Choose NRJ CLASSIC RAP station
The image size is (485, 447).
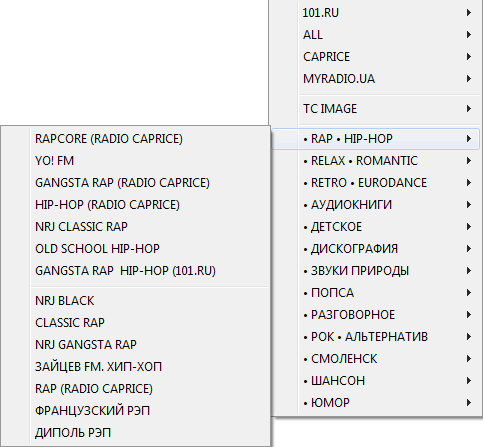135,227
